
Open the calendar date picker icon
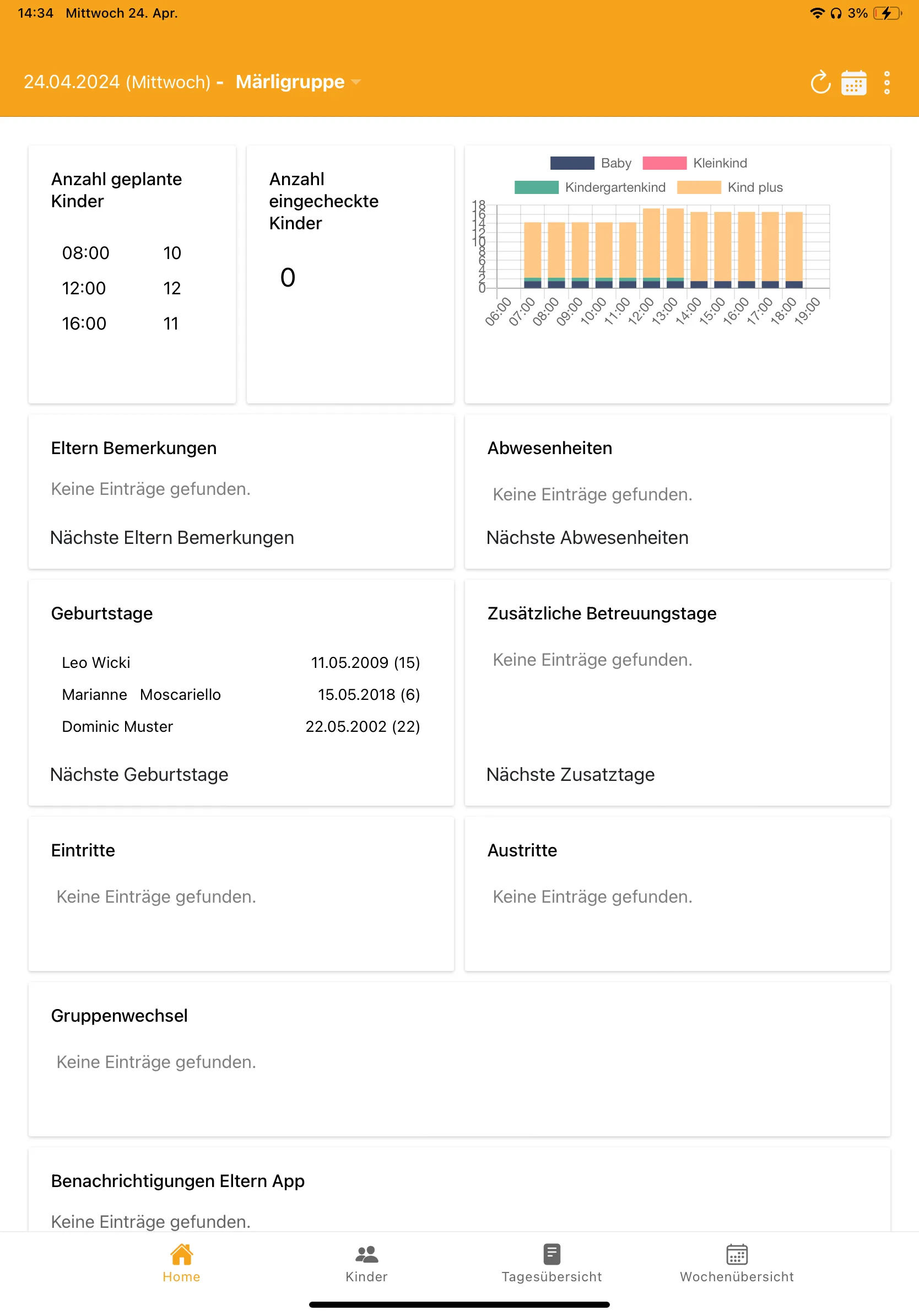(x=853, y=83)
